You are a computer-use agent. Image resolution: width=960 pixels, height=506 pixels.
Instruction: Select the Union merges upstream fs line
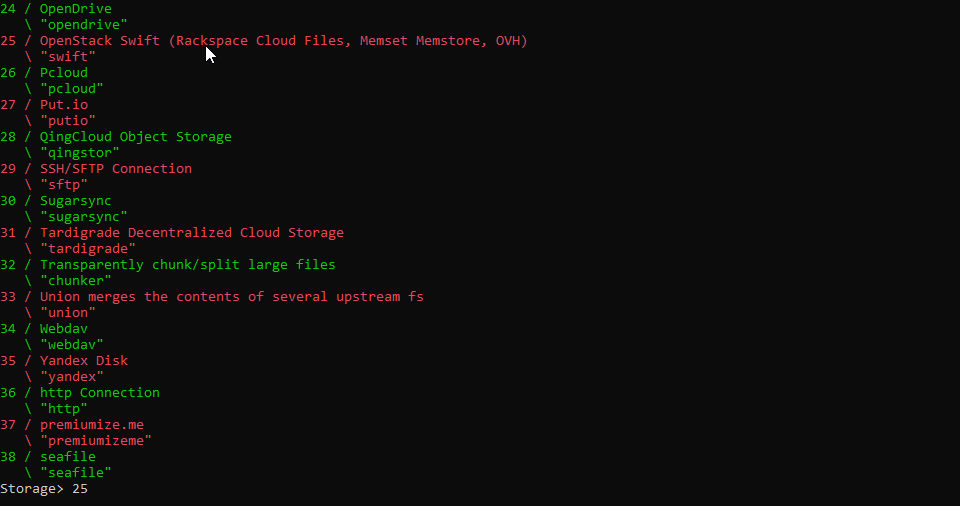point(231,297)
